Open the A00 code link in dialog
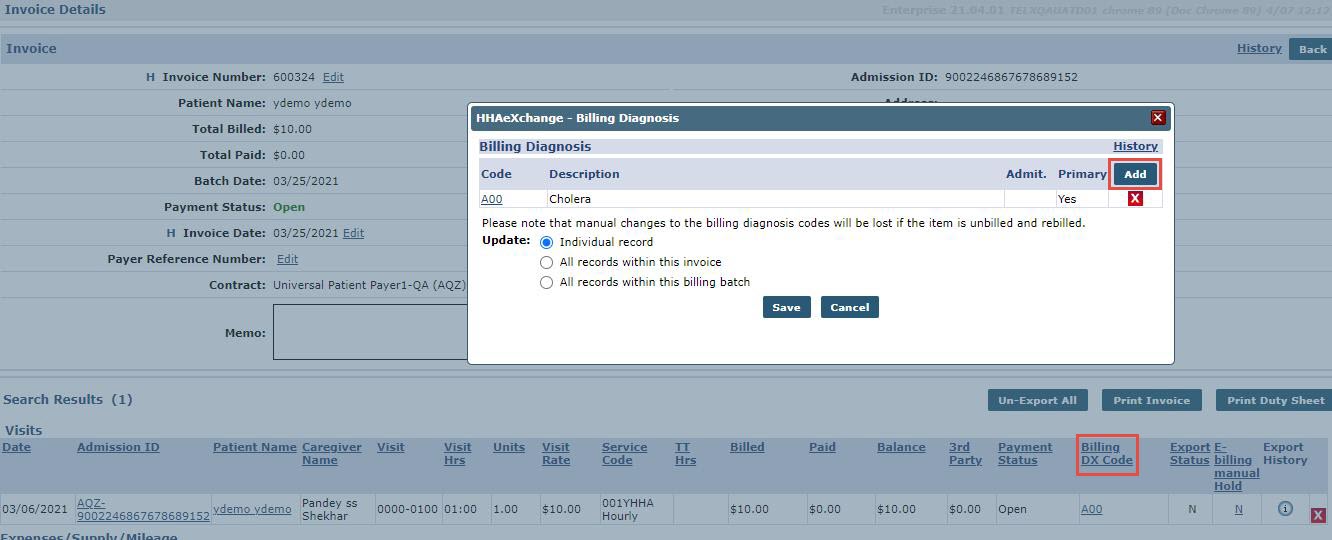The image size is (1332, 540). point(492,199)
